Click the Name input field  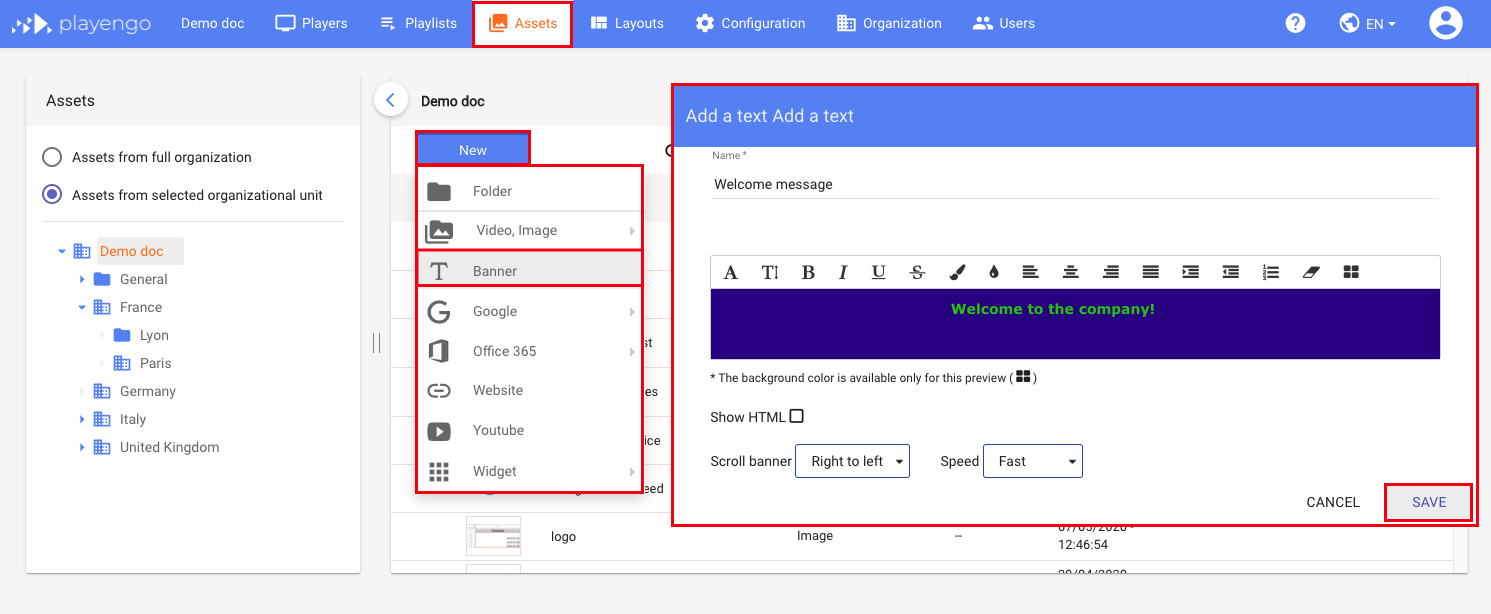click(x=1075, y=184)
